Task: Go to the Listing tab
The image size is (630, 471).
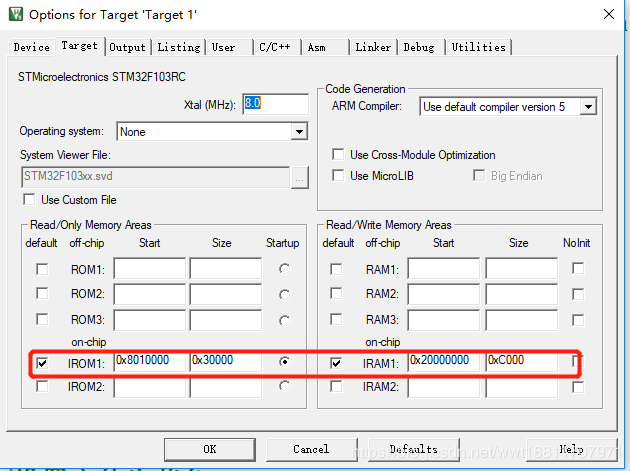Action: 179,47
